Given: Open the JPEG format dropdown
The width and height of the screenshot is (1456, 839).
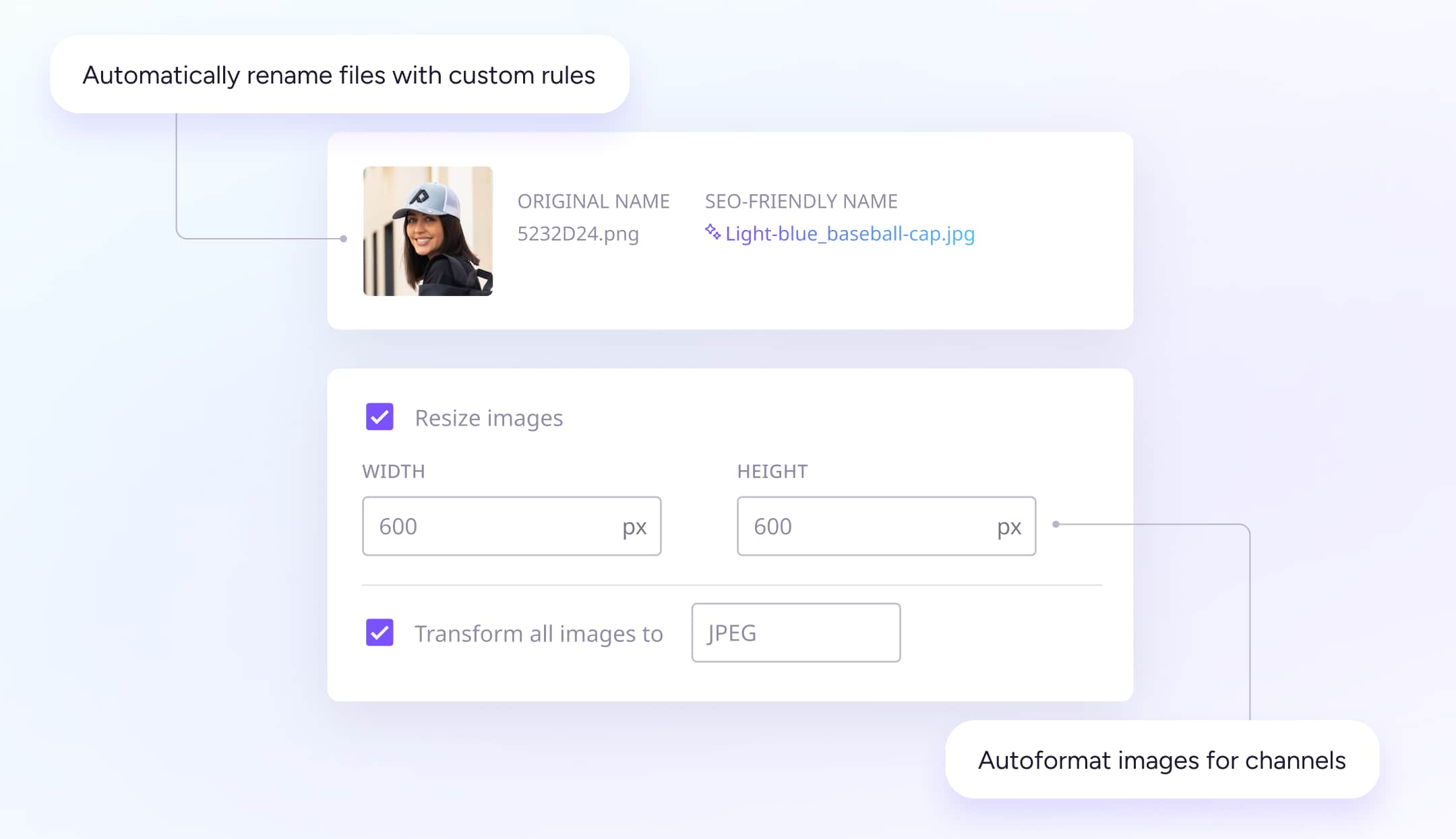Looking at the screenshot, I should pos(795,633).
